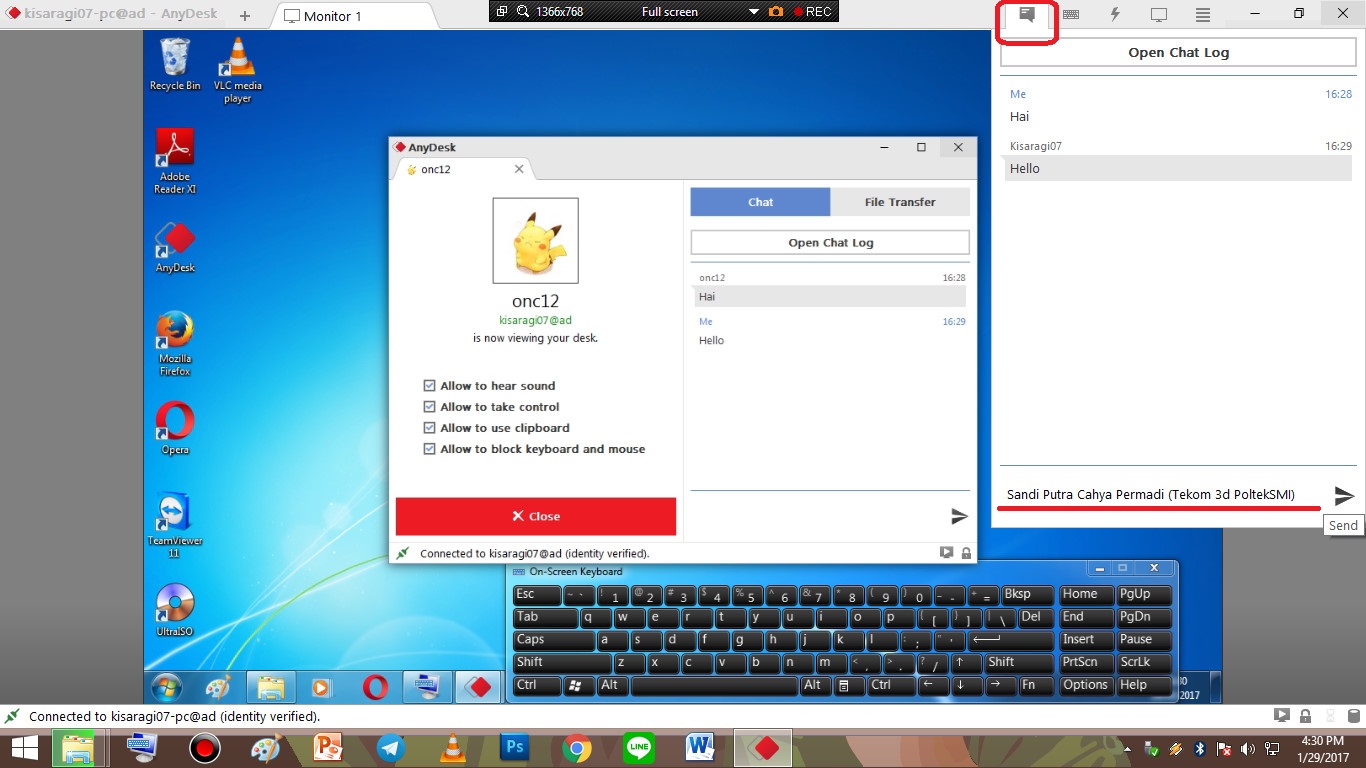The width and height of the screenshot is (1366, 768).
Task: Click PrtScn key on On-Screen Keyboard
Action: (1085, 663)
